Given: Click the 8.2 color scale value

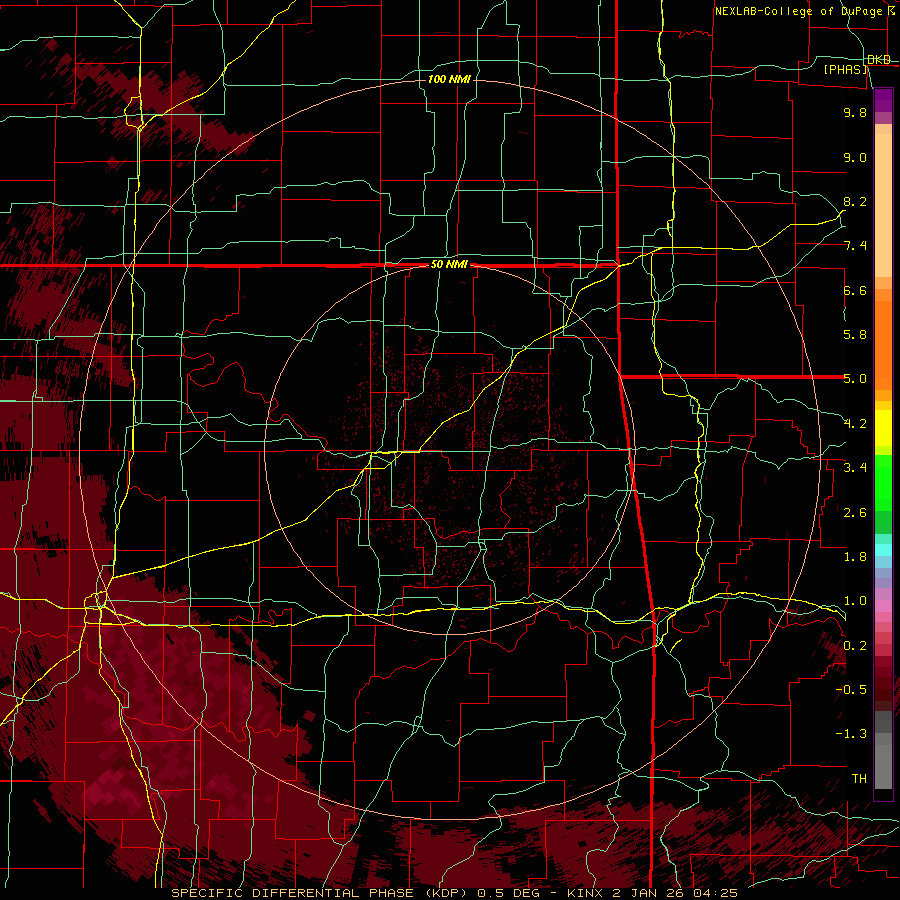Looking at the screenshot, I should [x=855, y=201].
